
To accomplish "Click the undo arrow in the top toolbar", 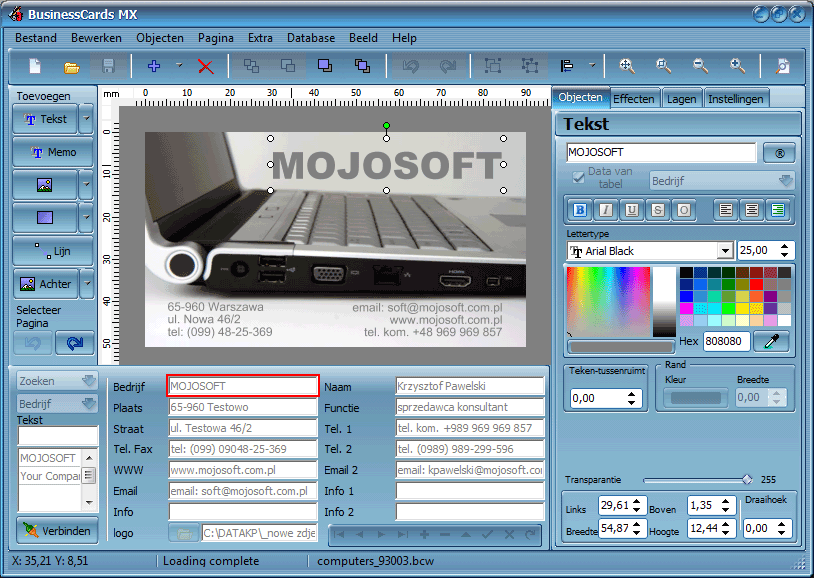I will click(410, 66).
